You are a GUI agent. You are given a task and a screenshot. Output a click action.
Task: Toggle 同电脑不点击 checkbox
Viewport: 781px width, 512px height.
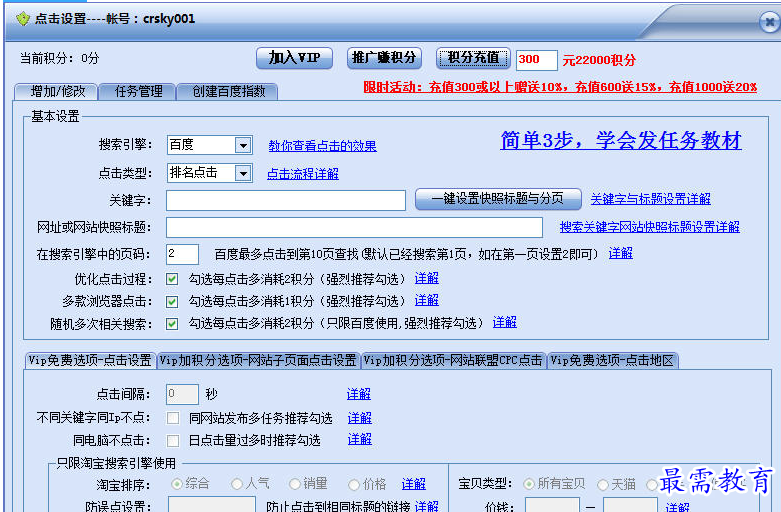coord(173,441)
